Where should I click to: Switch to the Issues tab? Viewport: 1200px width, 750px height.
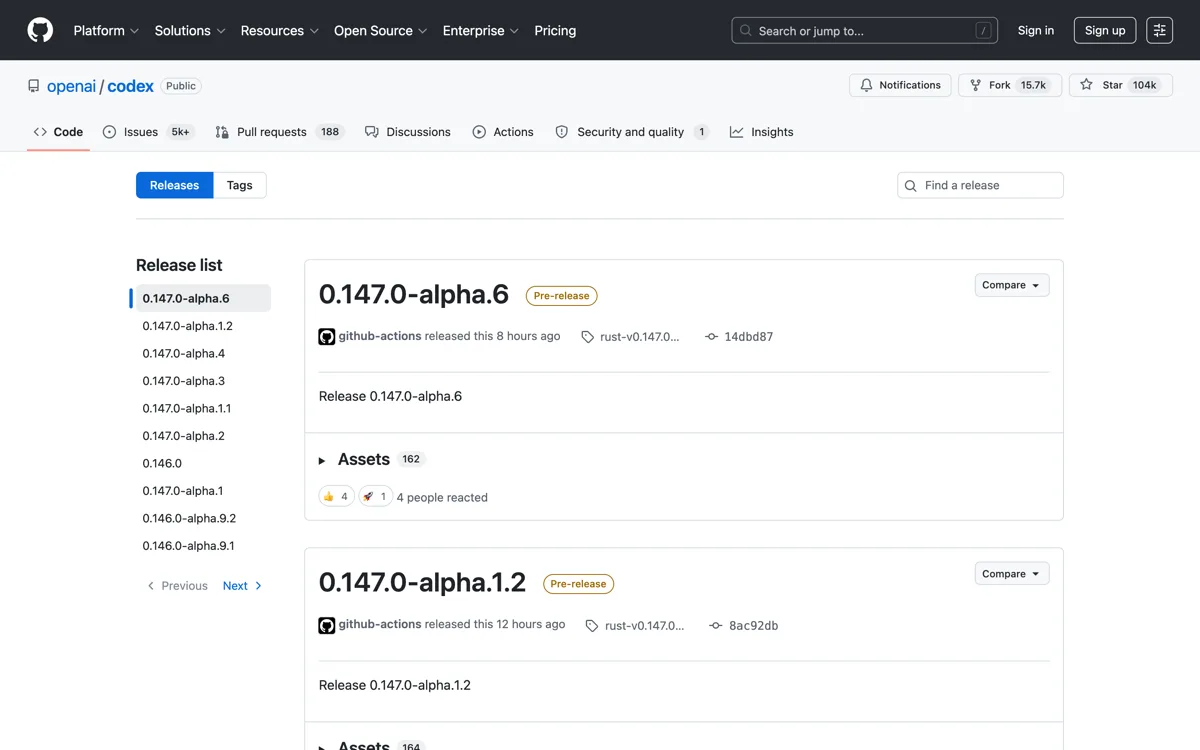pyautogui.click(x=148, y=132)
